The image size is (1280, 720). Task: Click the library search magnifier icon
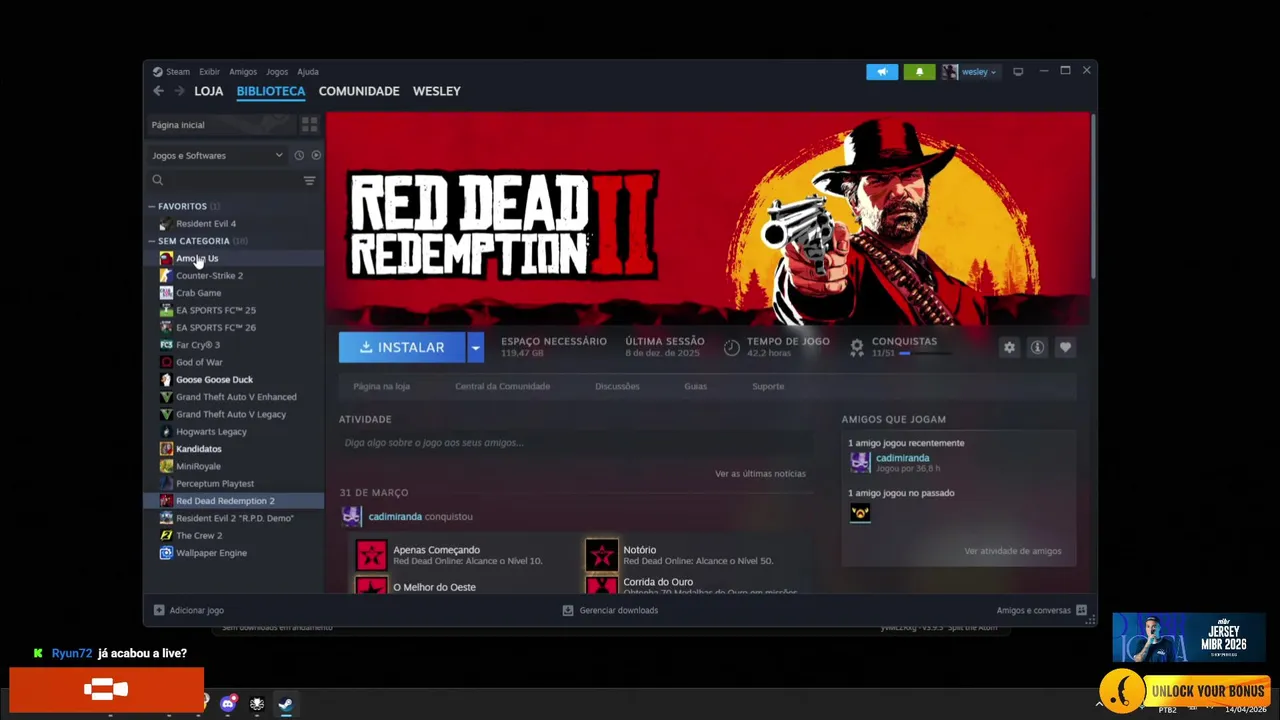(x=157, y=180)
